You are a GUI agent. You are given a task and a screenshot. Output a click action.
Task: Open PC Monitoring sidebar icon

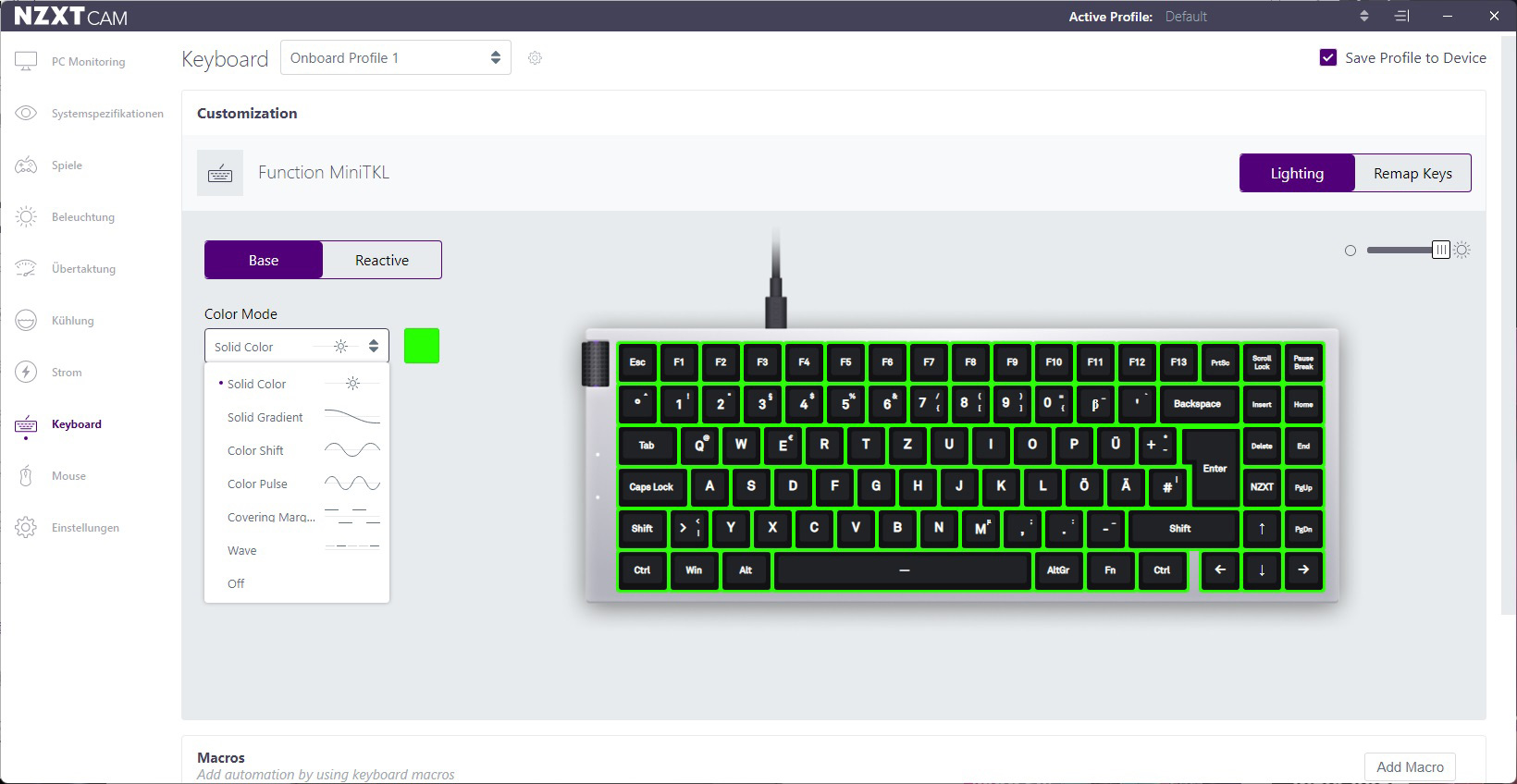point(26,61)
